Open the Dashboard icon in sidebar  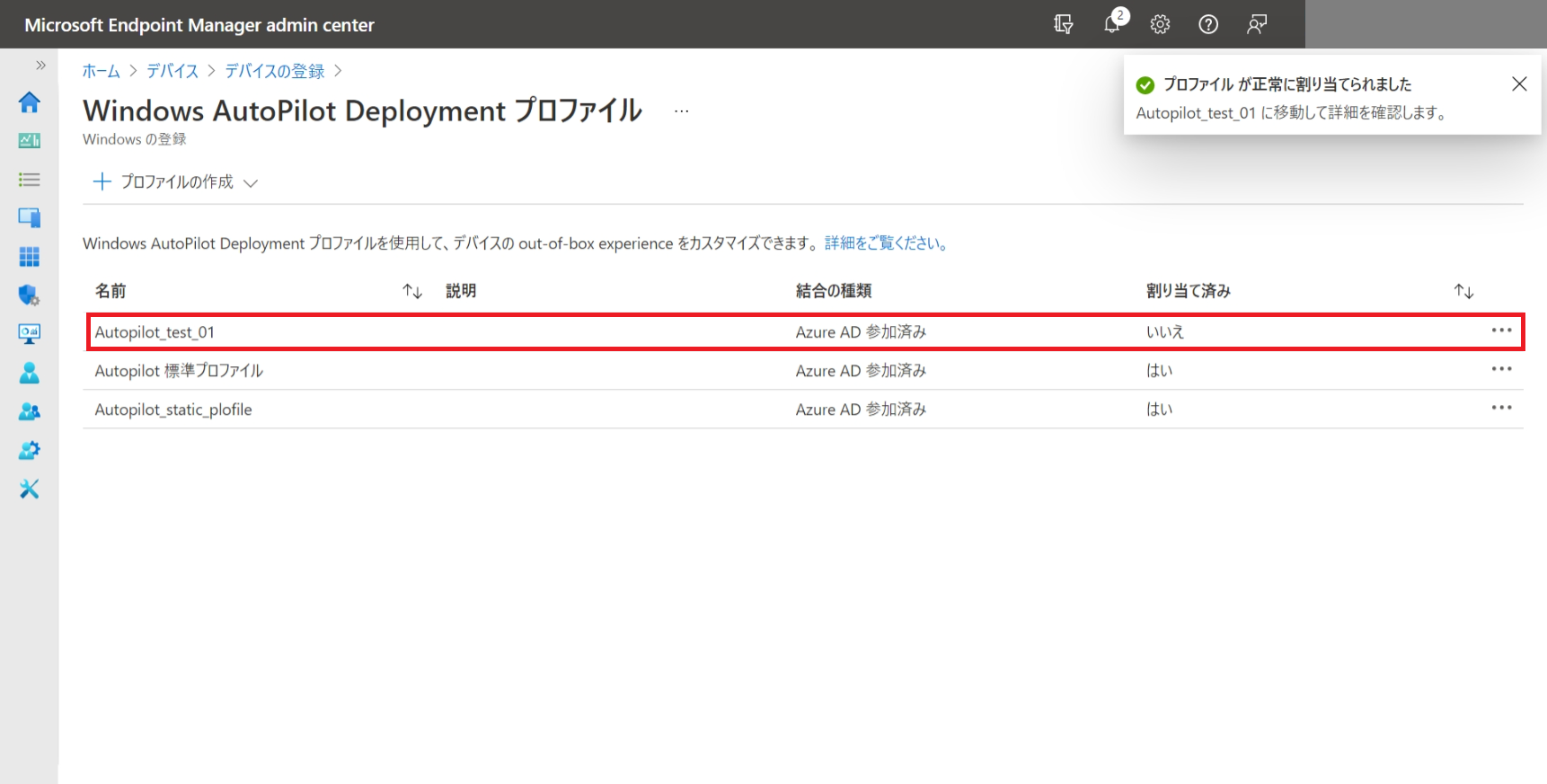[29, 141]
